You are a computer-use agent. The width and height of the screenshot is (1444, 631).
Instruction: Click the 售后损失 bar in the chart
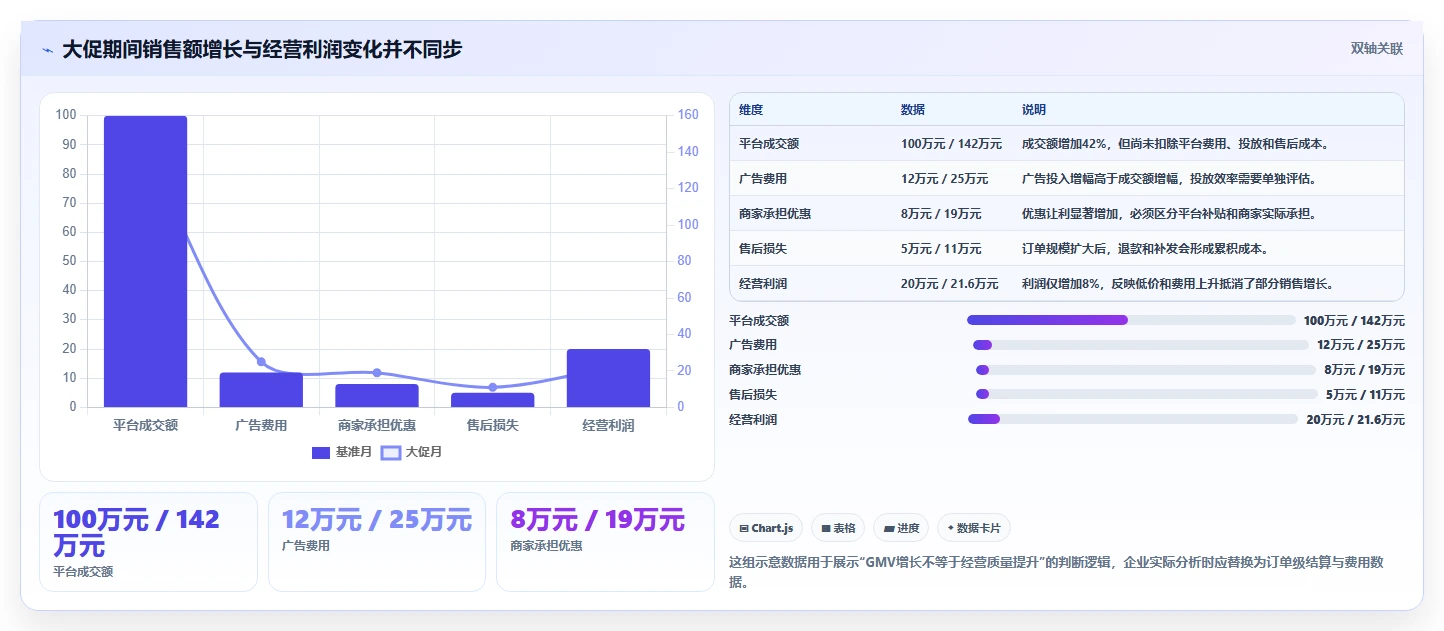click(492, 400)
